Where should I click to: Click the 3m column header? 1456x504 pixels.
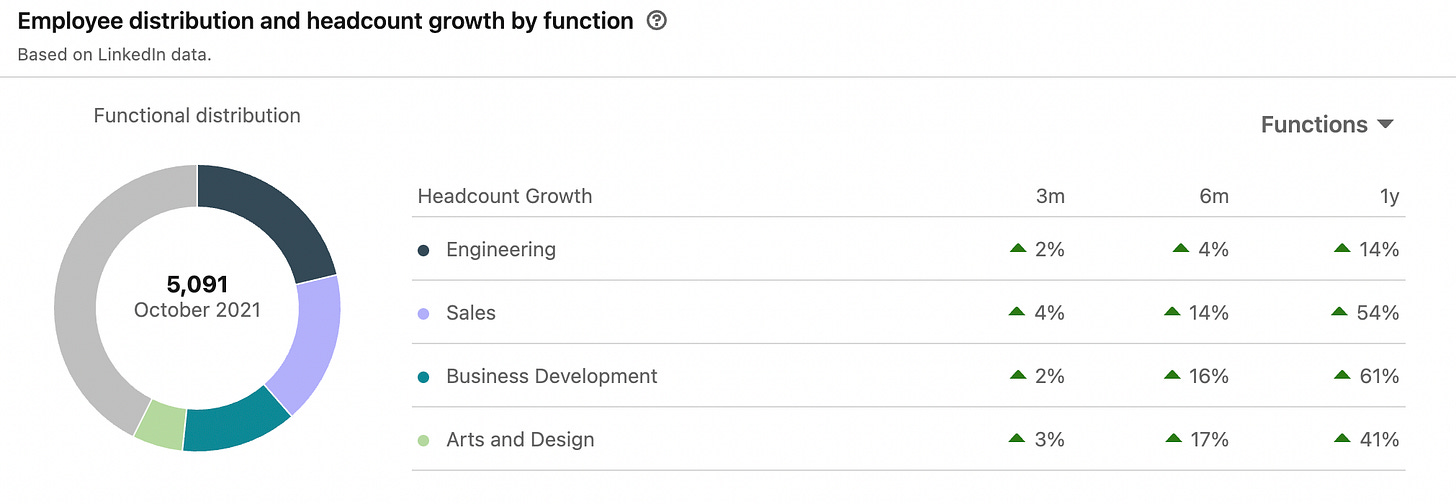tap(1050, 197)
